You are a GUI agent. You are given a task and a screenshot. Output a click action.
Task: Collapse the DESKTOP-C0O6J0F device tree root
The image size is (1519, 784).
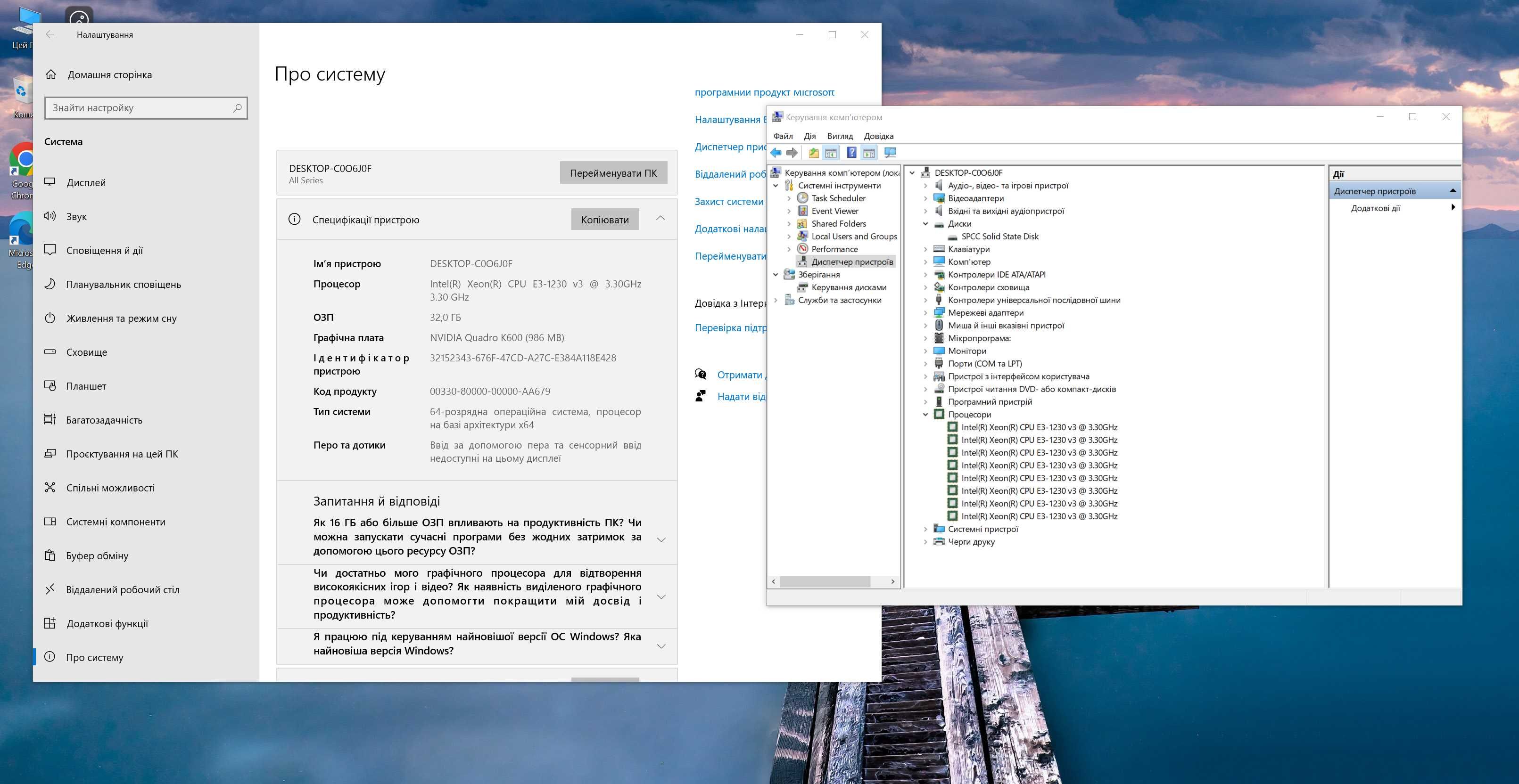coord(912,173)
